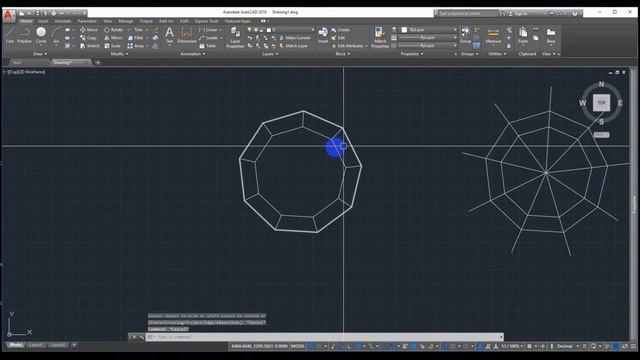Click the Scale tool
Screen dimensions: 640x360
112,46
